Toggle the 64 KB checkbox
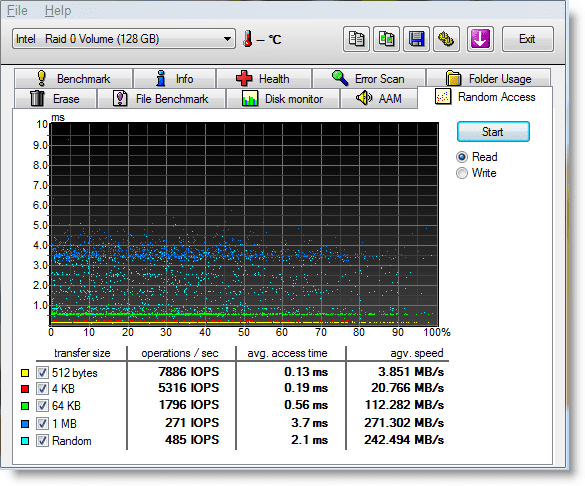The width and height of the screenshot is (585, 486). coord(42,405)
